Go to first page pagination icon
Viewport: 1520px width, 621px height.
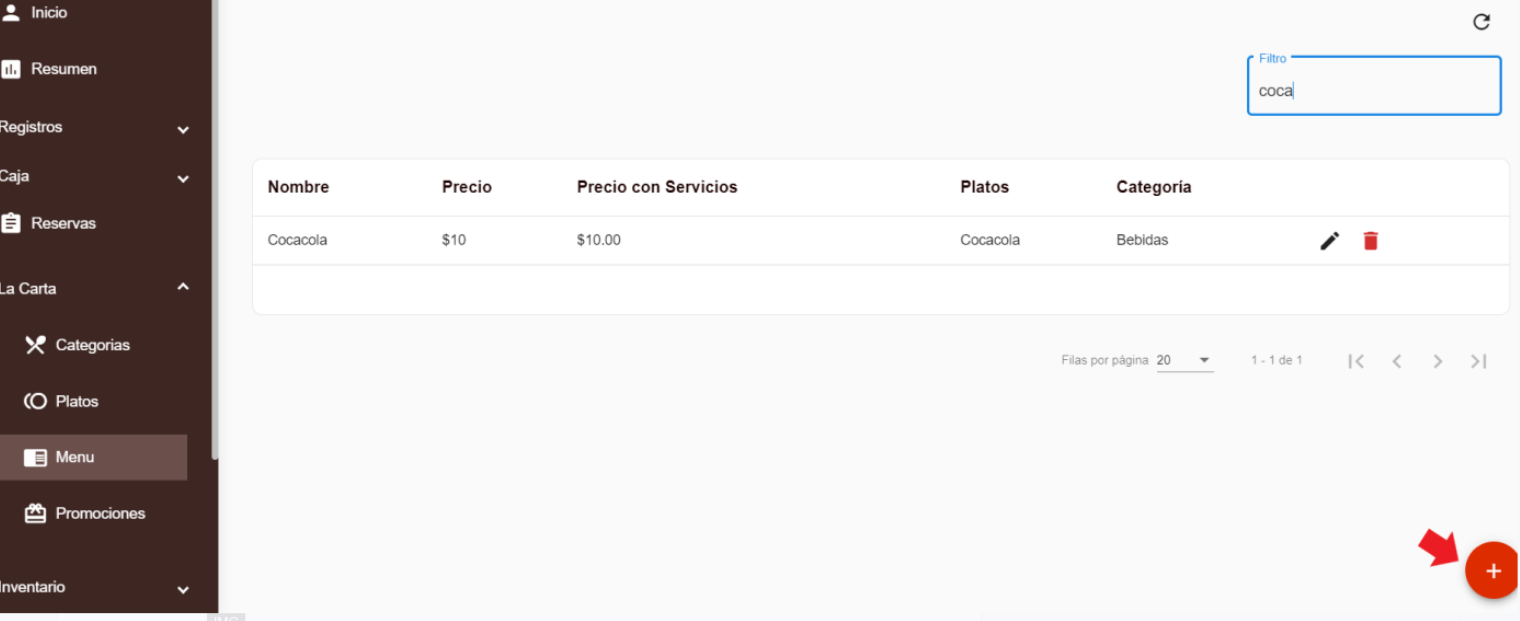tap(1356, 361)
